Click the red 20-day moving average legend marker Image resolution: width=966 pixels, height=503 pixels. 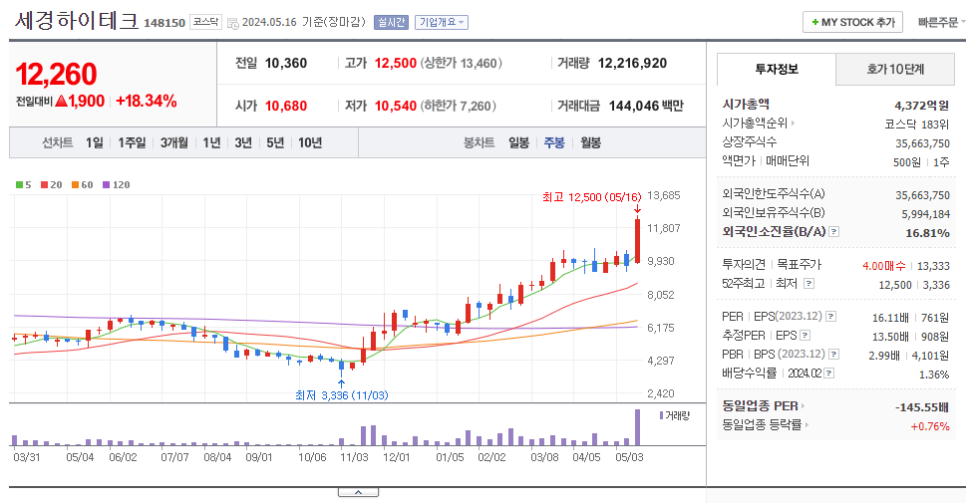click(44, 185)
